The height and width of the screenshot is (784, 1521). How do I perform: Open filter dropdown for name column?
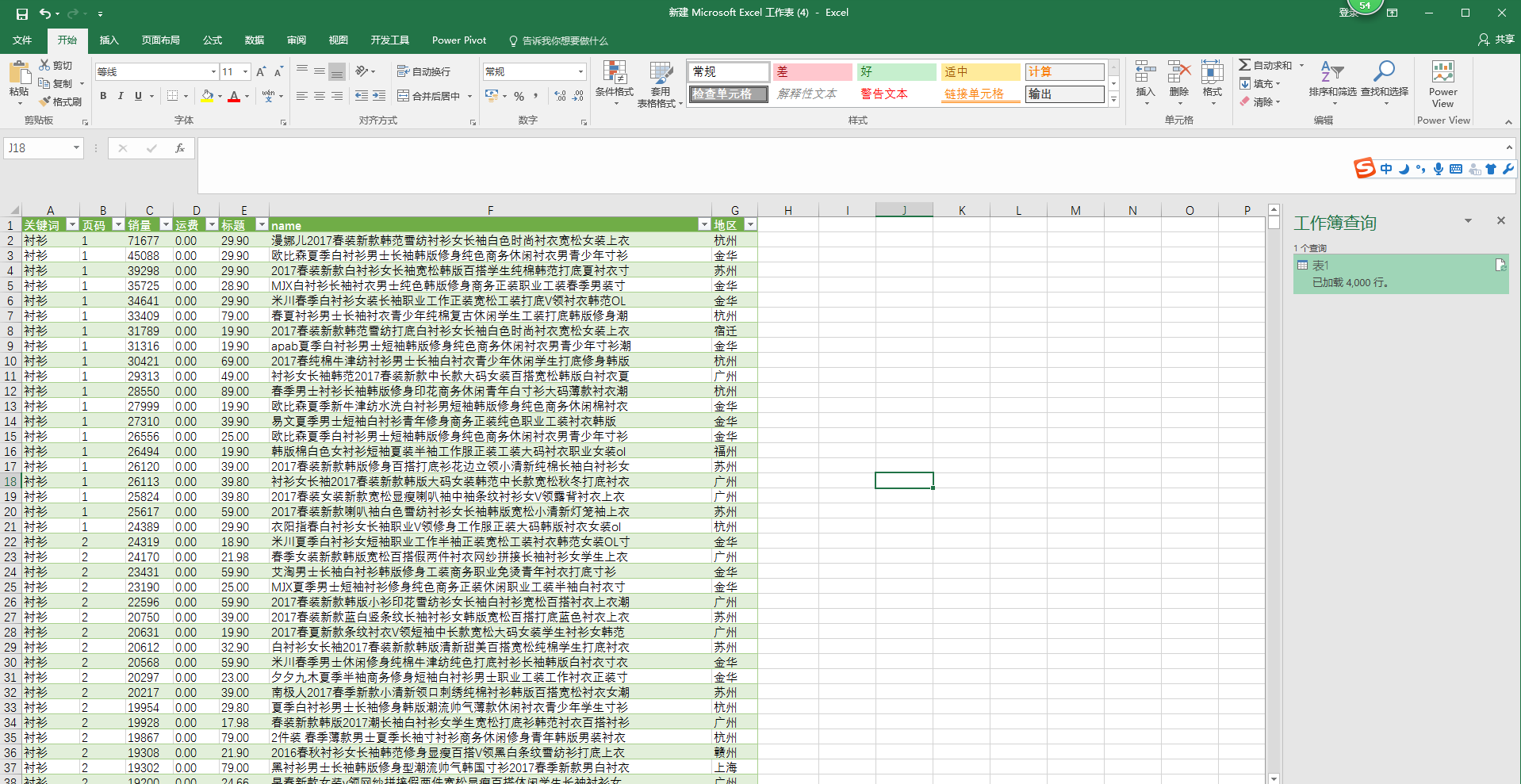(x=703, y=225)
